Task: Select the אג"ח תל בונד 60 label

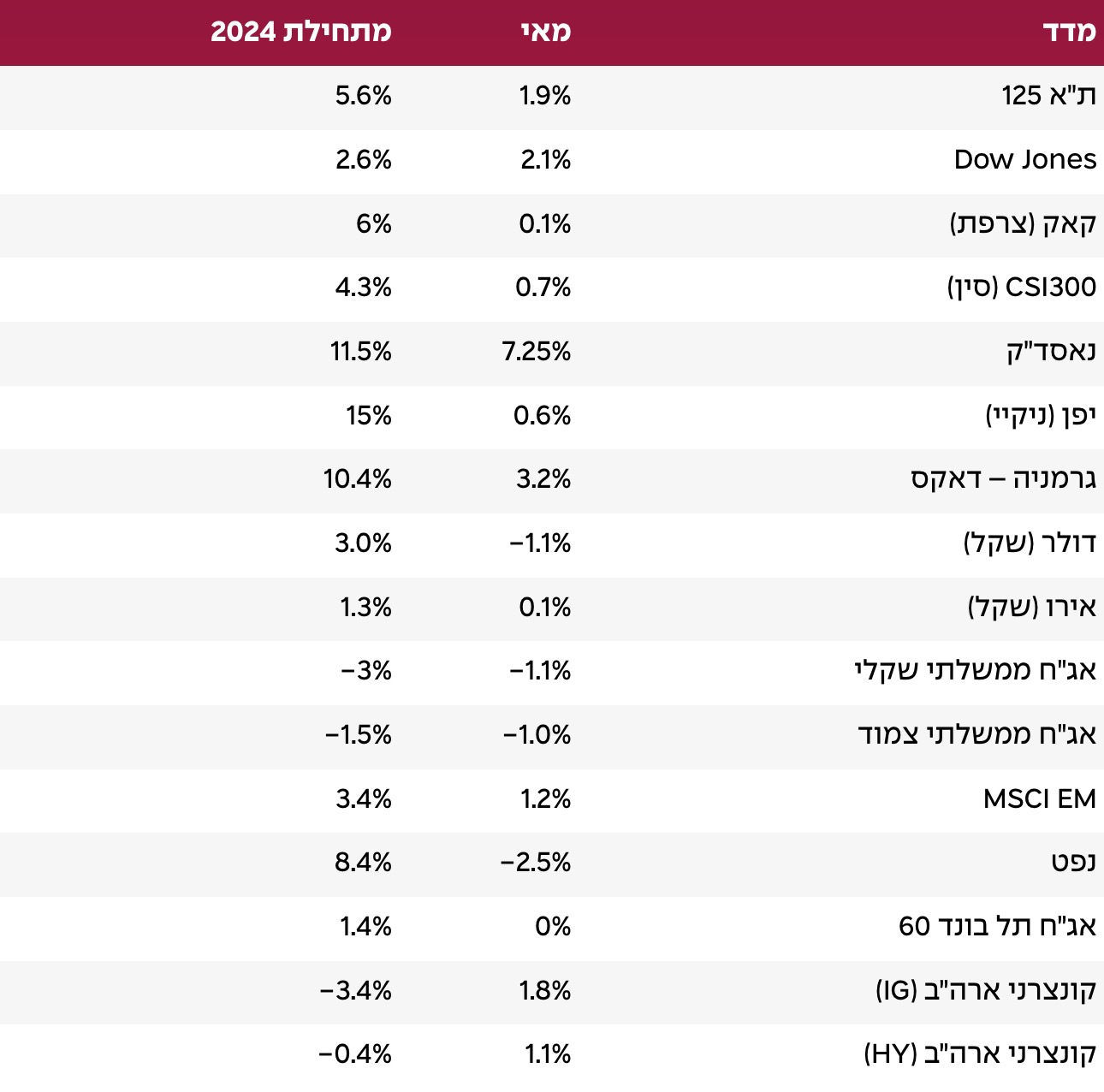Action: [997, 927]
